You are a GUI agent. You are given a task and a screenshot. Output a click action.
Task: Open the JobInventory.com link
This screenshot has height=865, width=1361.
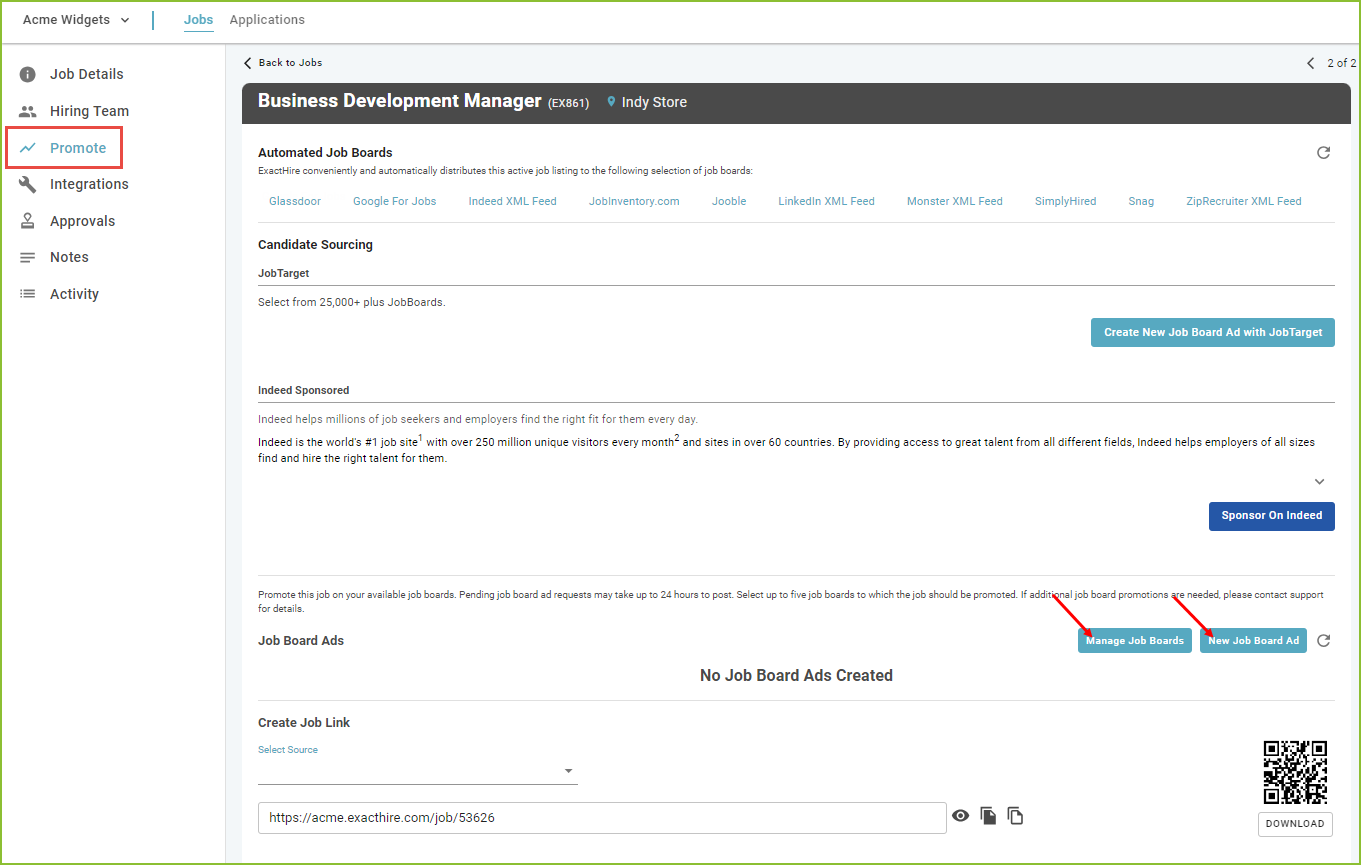click(634, 201)
